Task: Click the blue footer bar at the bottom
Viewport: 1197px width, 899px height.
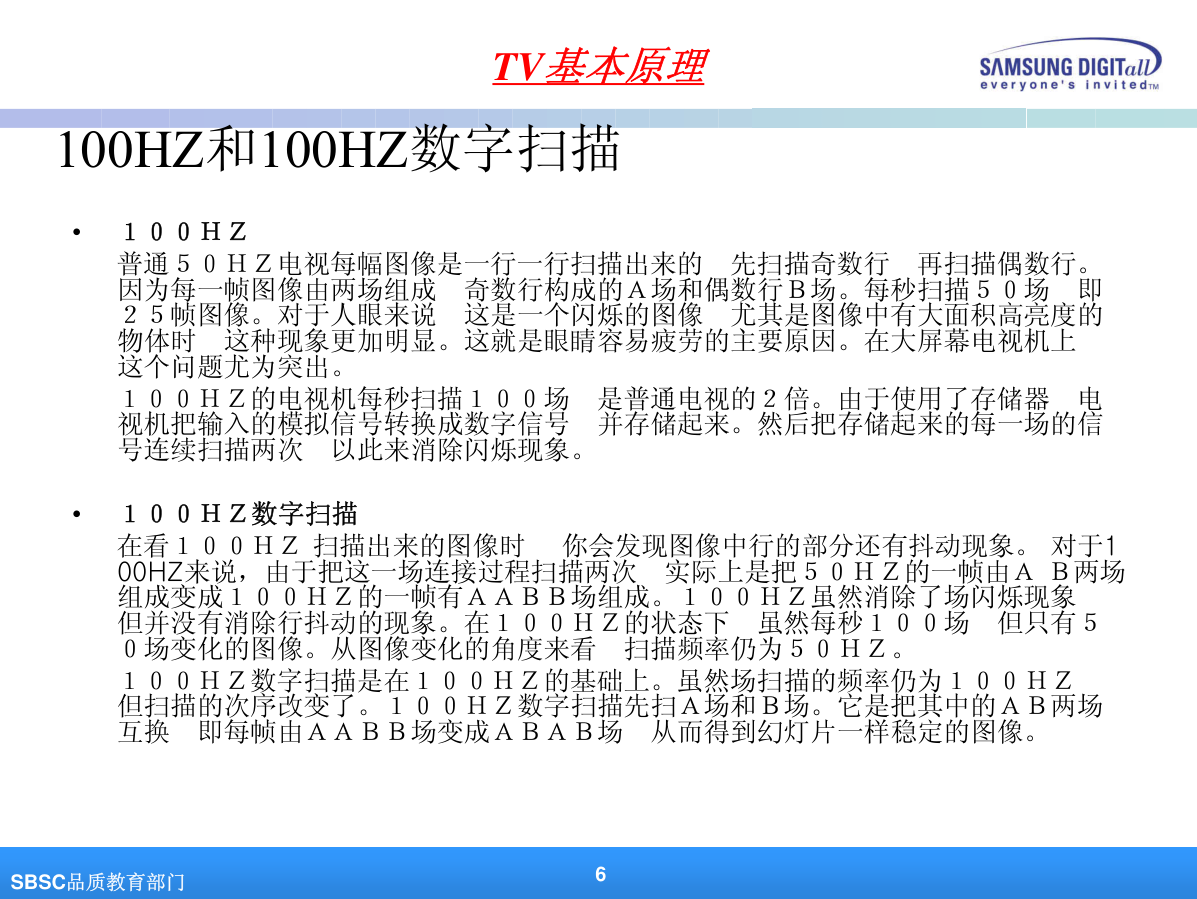Action: pos(900,873)
